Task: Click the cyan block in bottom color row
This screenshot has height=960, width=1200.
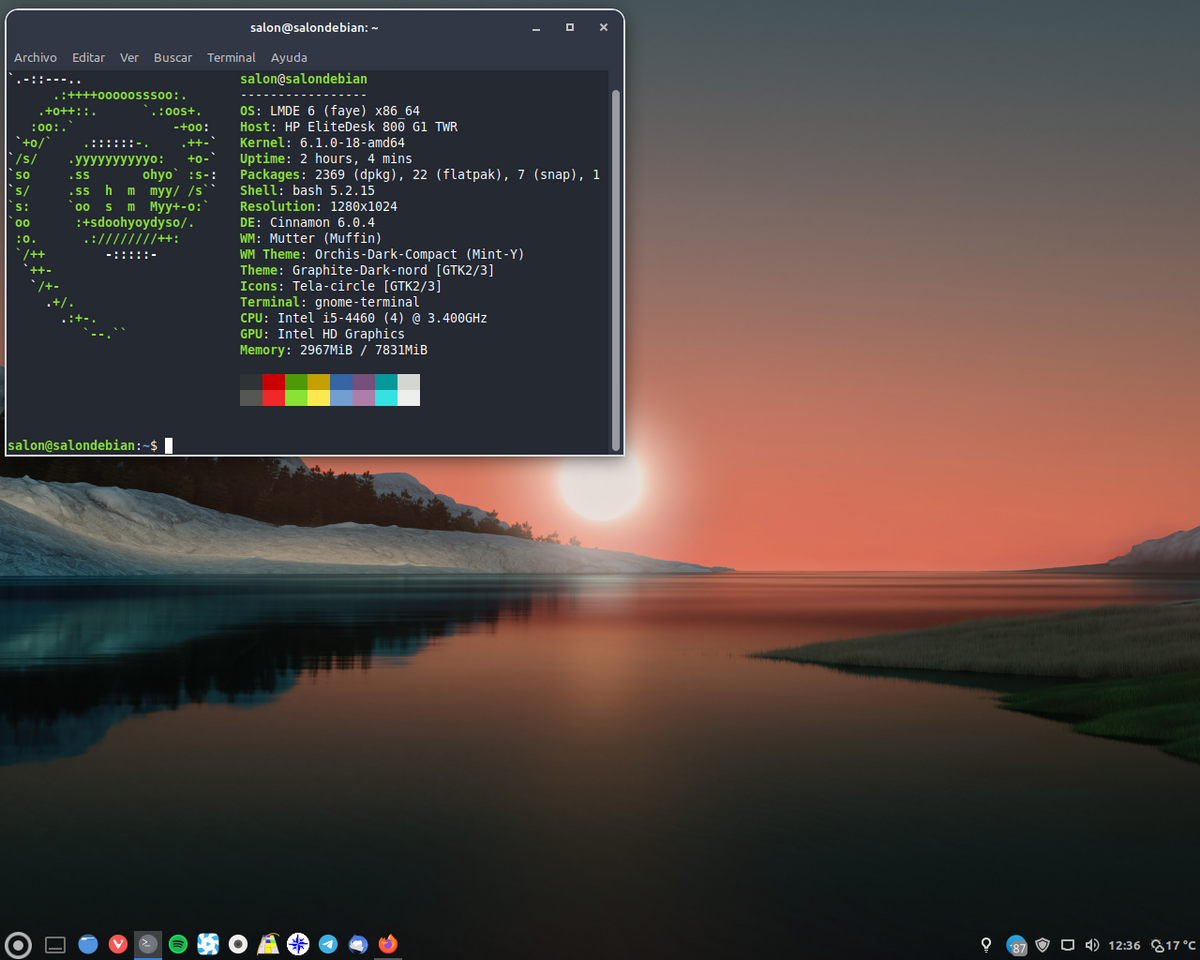Action: click(x=386, y=398)
